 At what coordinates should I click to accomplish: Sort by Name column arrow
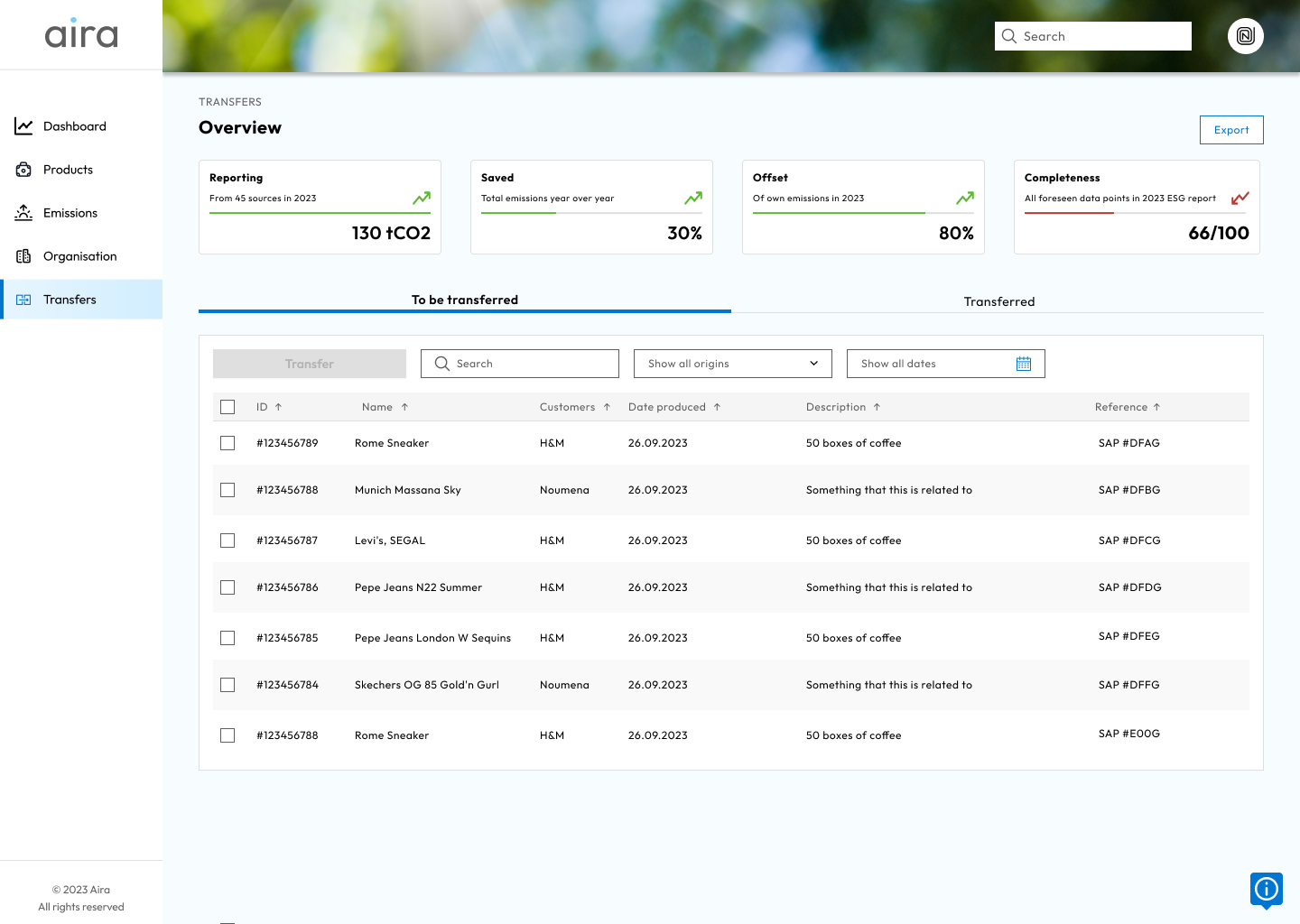coord(404,407)
